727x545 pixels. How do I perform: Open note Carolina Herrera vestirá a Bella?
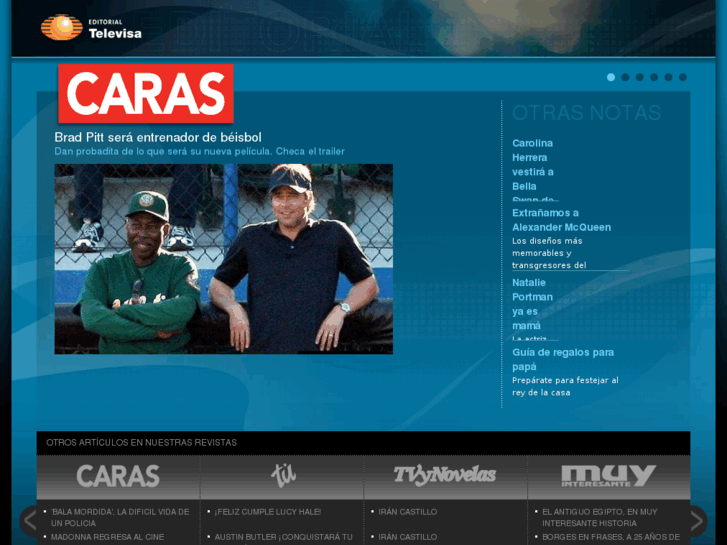[533, 169]
